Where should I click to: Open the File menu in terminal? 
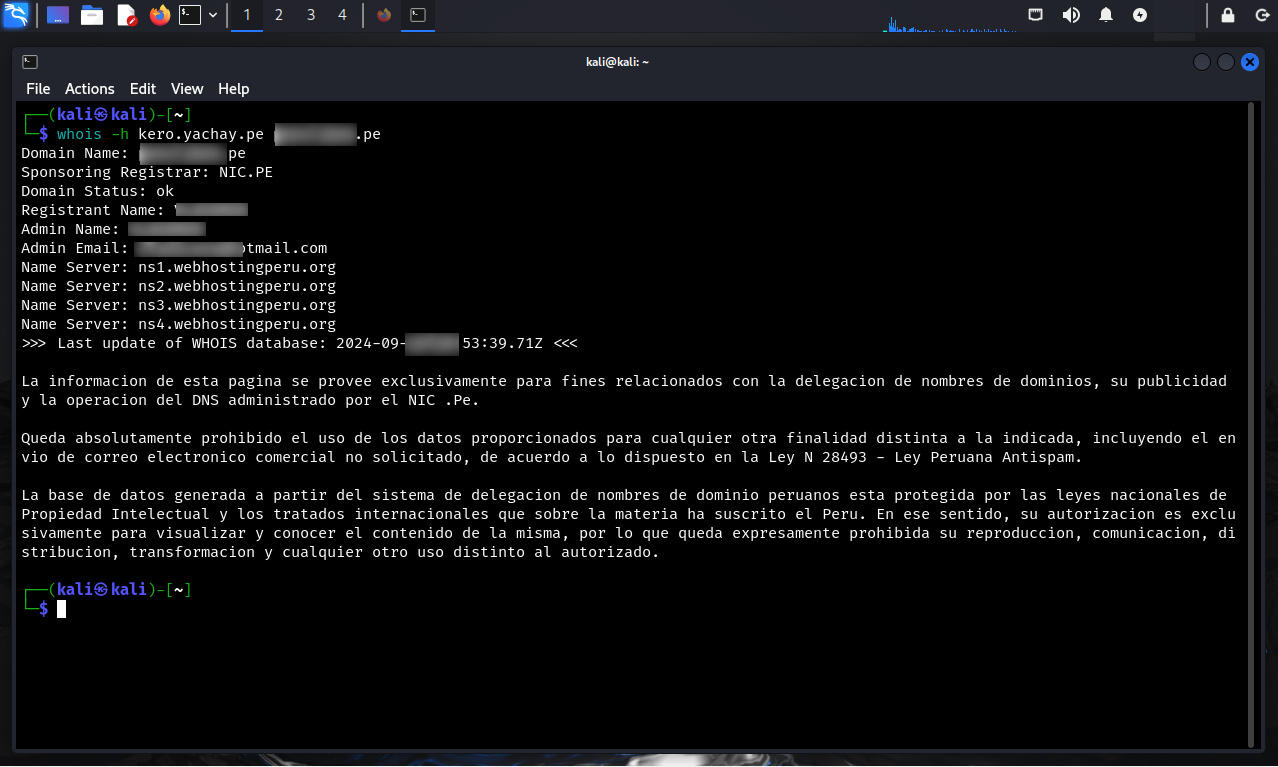pos(38,89)
